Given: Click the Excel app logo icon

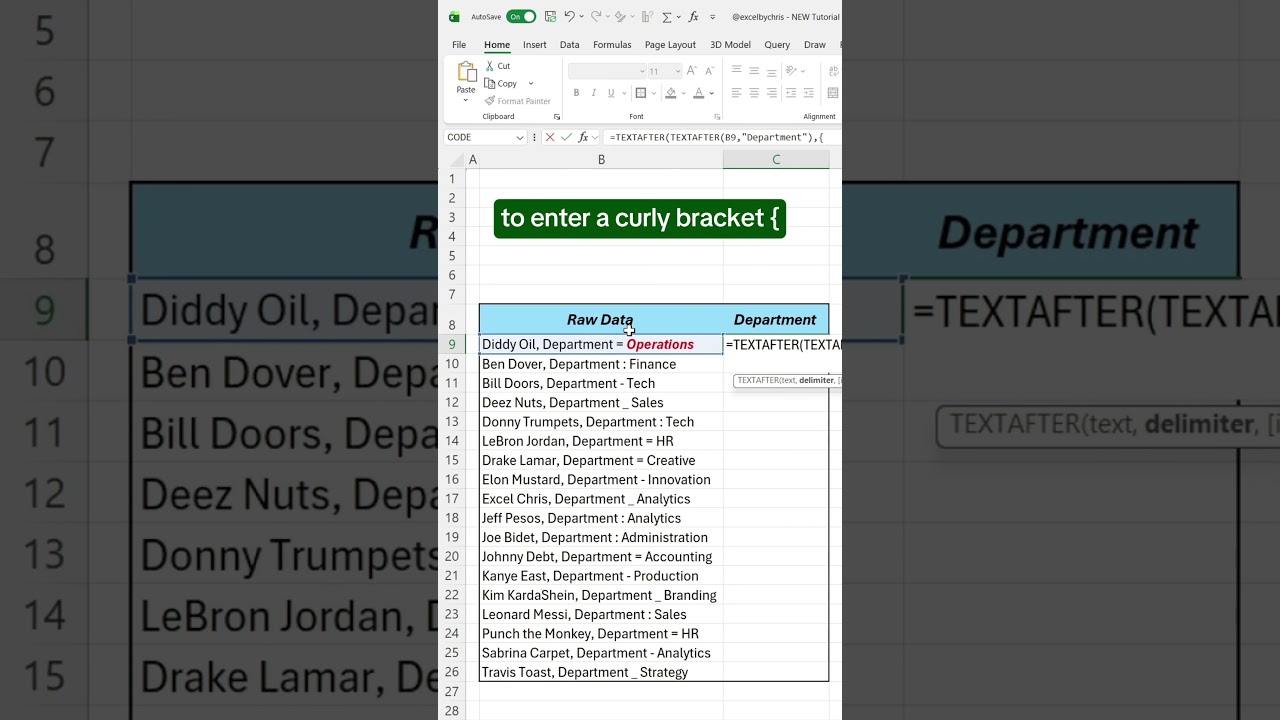Looking at the screenshot, I should tap(454, 17).
